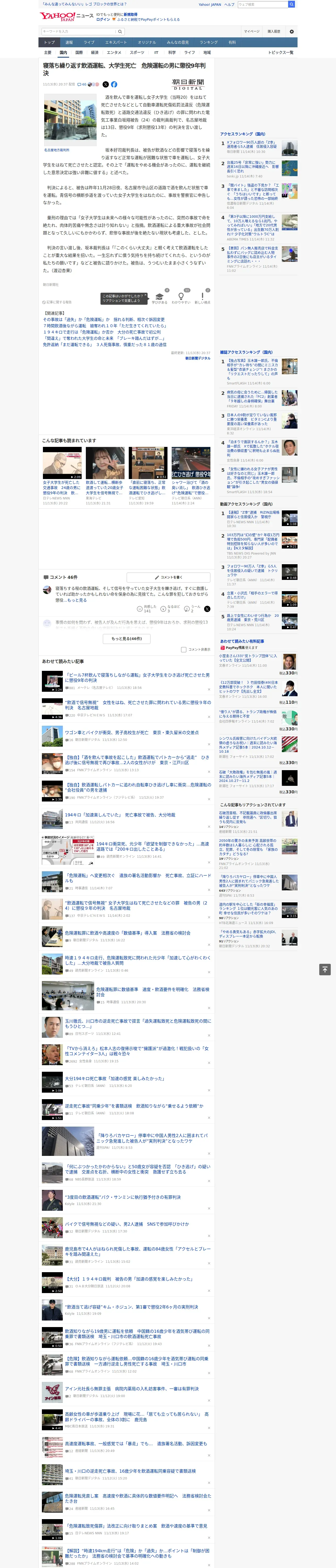Select the 有料 tab
The width and height of the screenshot is (336, 1568).
(232, 43)
